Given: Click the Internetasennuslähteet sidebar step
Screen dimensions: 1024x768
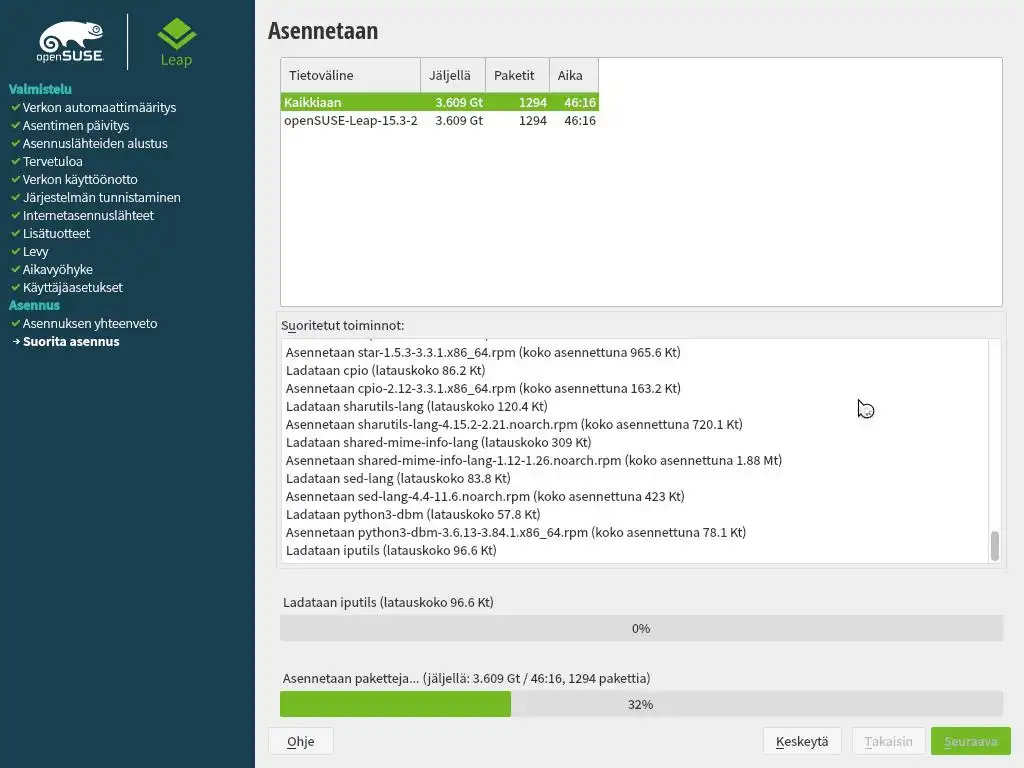Looking at the screenshot, I should tap(88, 215).
